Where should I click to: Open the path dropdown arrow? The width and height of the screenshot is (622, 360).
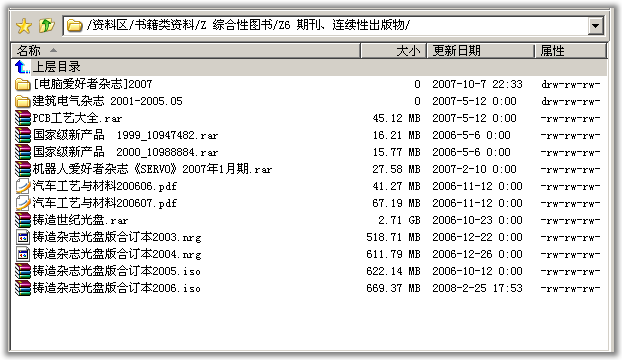point(595,26)
